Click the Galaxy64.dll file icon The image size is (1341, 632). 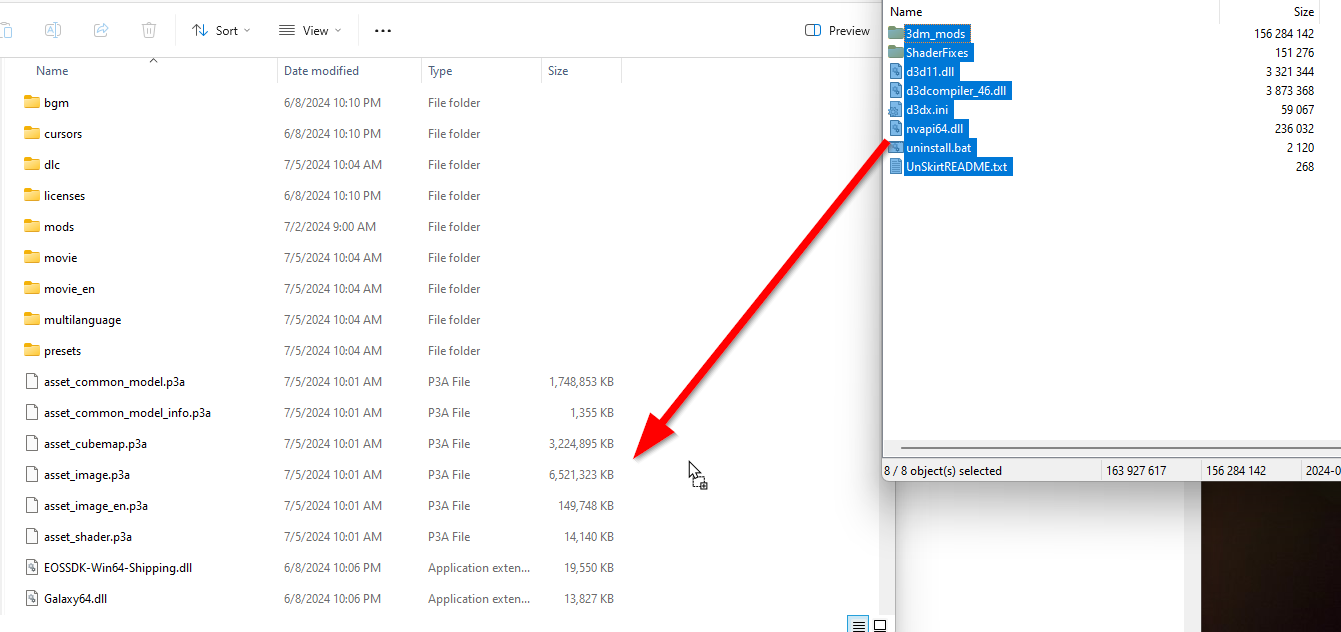(32, 599)
